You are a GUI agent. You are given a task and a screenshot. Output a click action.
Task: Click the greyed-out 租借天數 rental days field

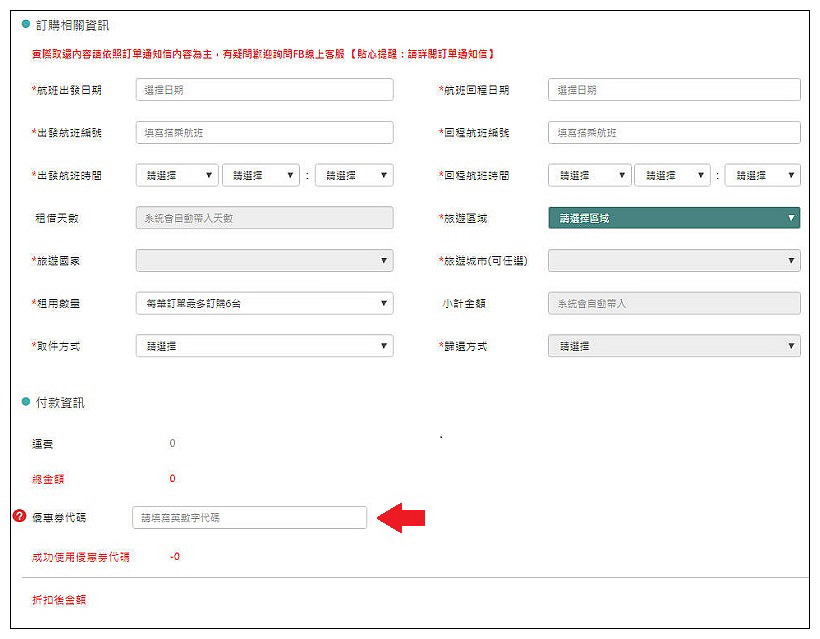(264, 218)
